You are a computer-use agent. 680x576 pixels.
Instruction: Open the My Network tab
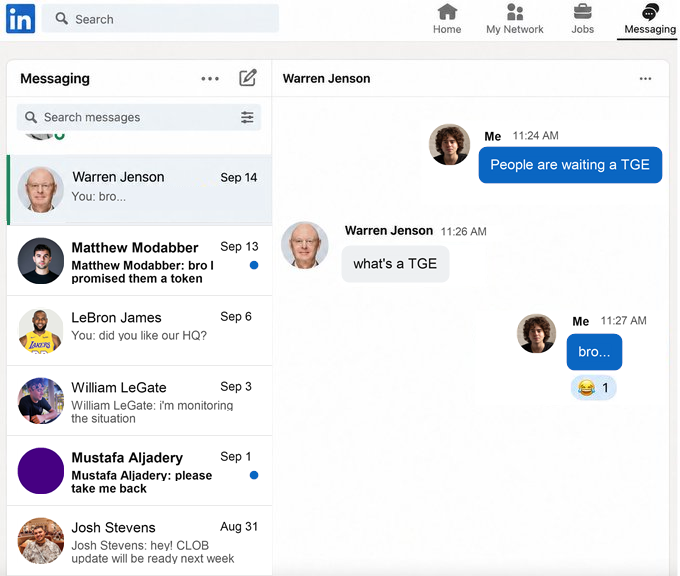(x=514, y=19)
